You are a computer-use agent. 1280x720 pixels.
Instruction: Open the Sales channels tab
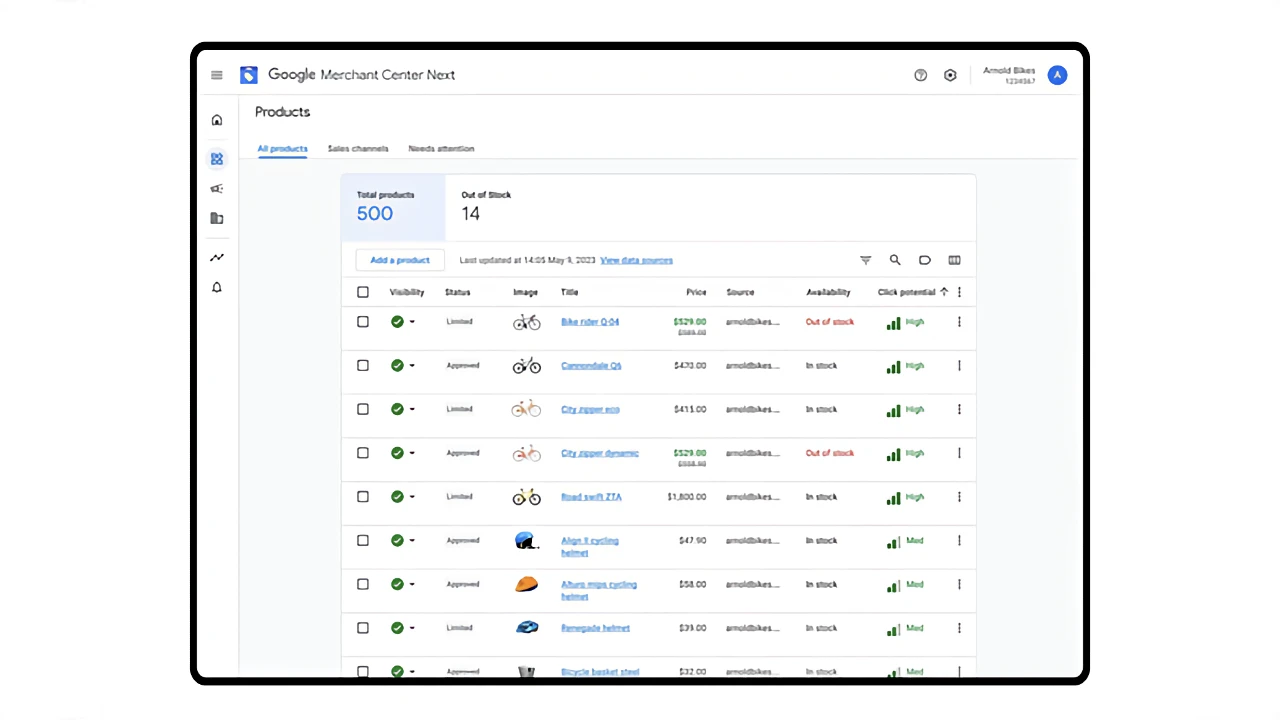pos(357,148)
